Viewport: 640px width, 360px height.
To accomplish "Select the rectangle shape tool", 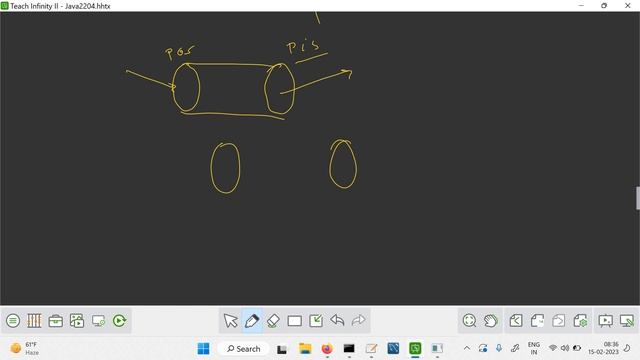I will coord(295,321).
